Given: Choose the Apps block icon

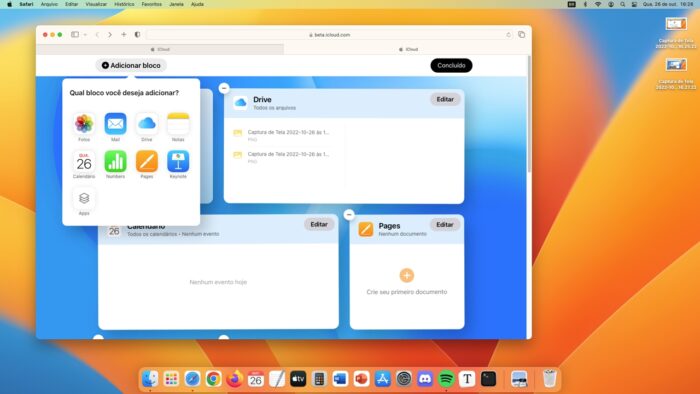Looking at the screenshot, I should point(84,198).
